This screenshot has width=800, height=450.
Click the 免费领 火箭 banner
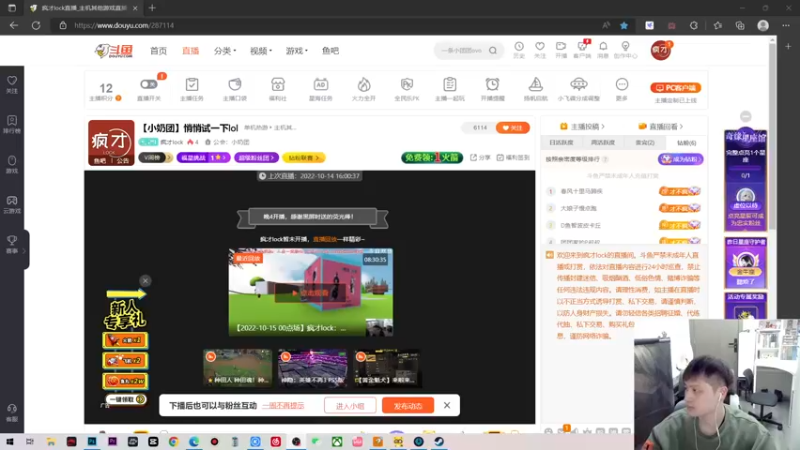point(432,158)
